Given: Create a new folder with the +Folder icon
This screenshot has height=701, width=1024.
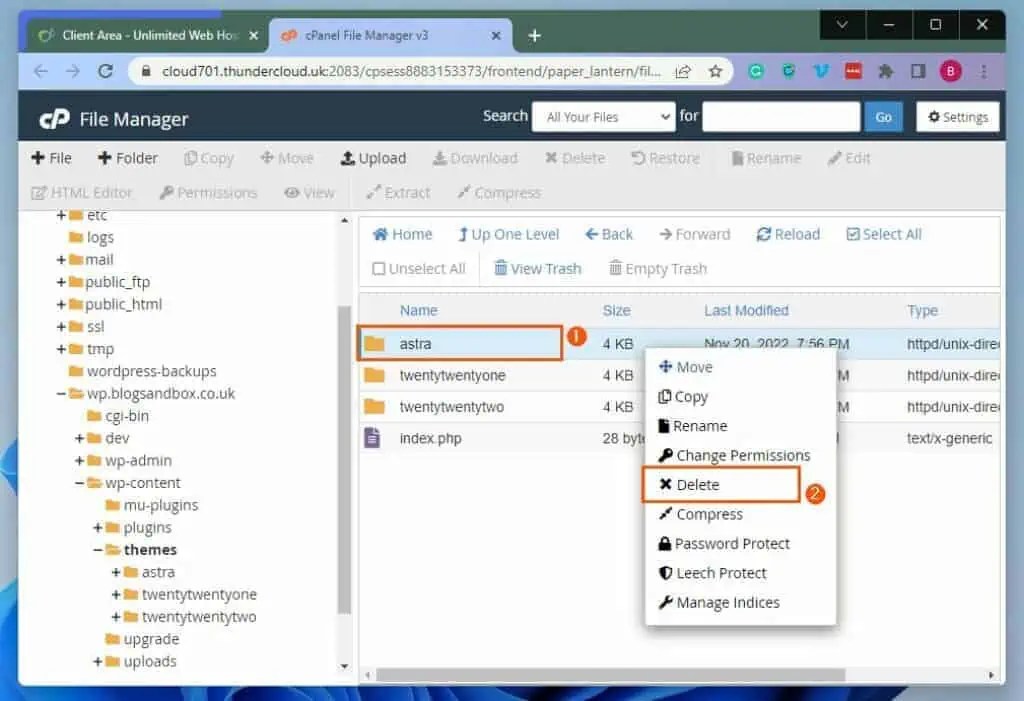Looking at the screenshot, I should pos(126,158).
